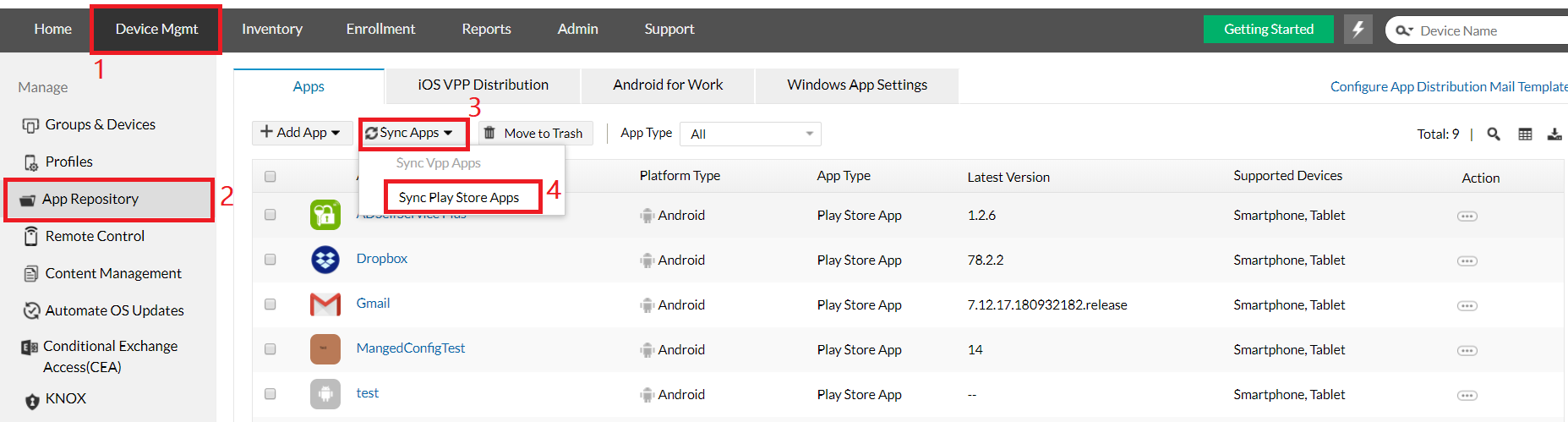Open the column chooser grid icon
Screen dimensions: 1568x422
pyautogui.click(x=1525, y=134)
